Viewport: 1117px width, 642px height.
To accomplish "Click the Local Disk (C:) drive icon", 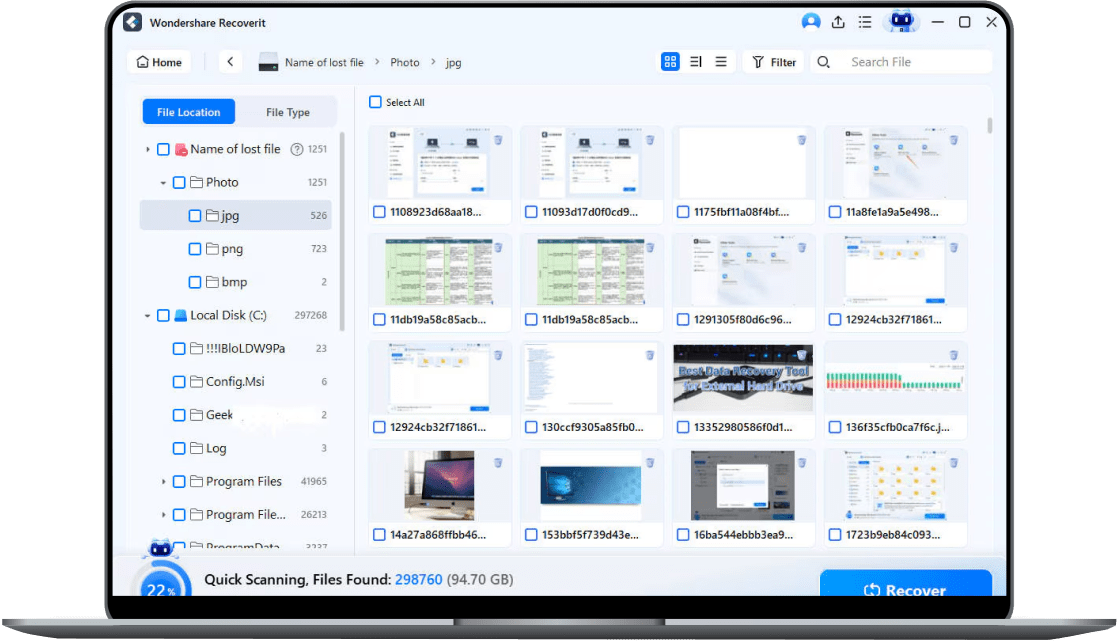I will 180,315.
